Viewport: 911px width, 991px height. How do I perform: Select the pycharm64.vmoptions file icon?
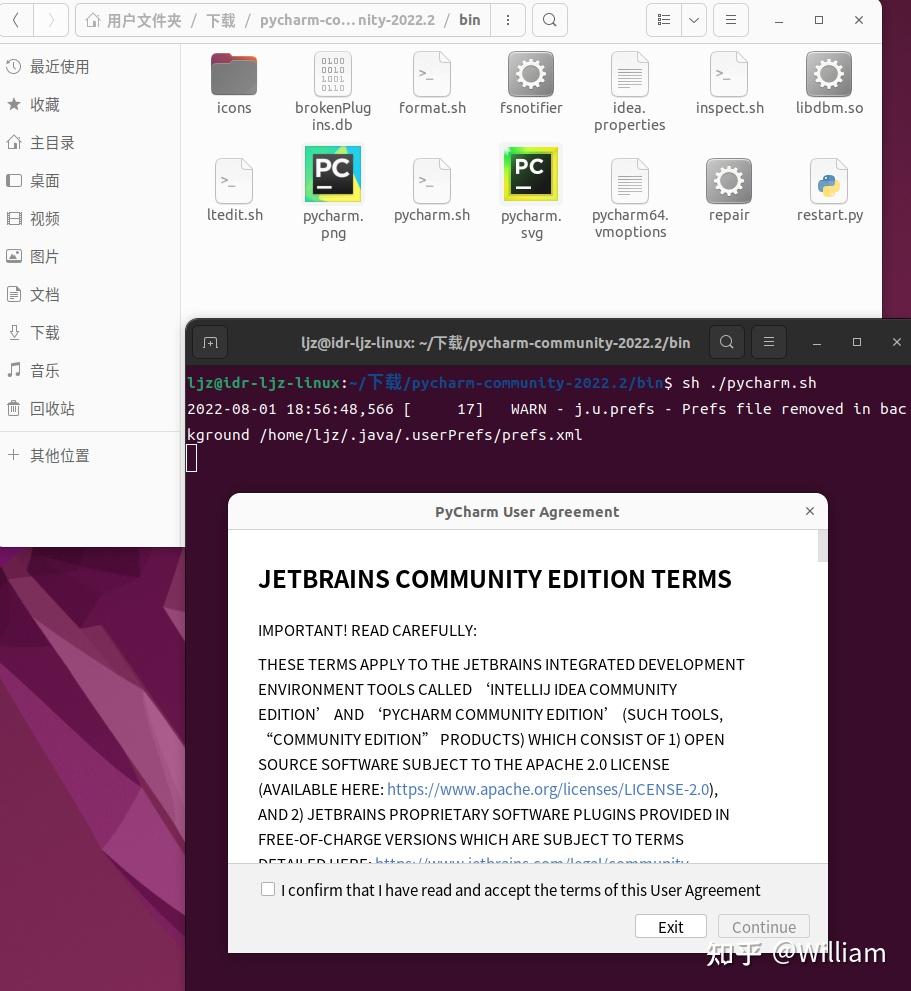coord(630,181)
